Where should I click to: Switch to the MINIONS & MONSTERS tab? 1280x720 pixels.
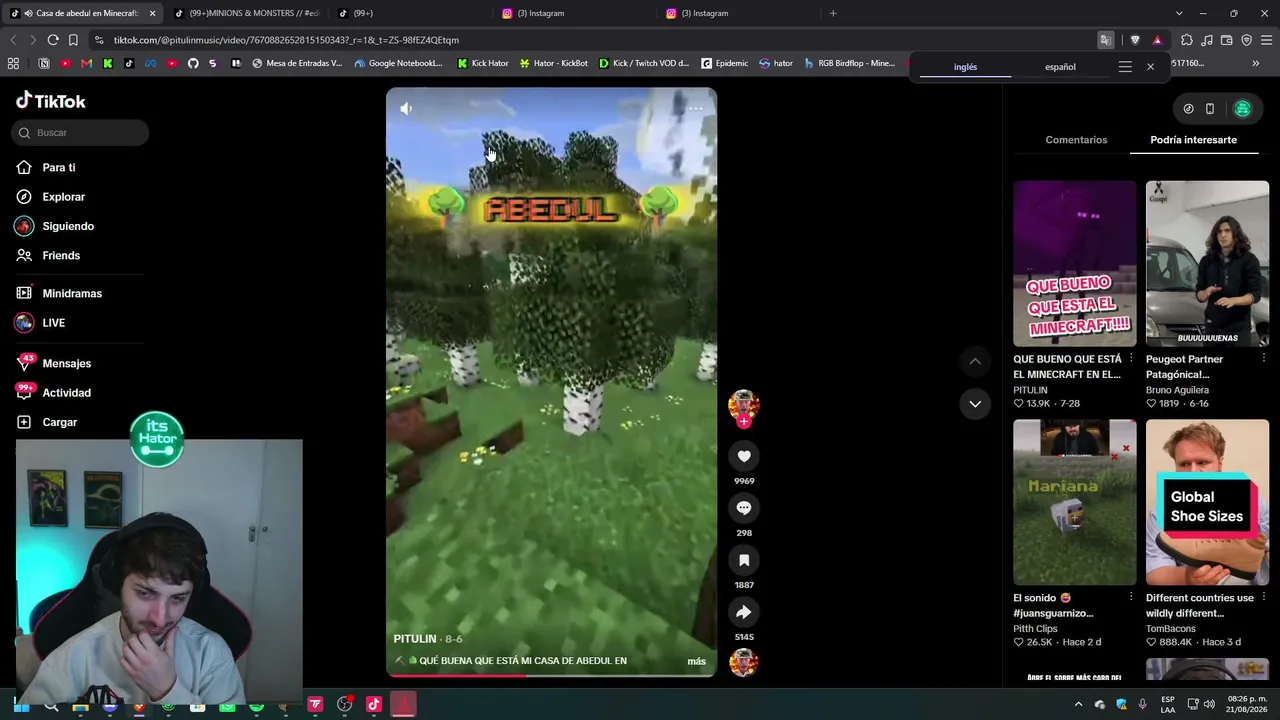click(x=245, y=13)
